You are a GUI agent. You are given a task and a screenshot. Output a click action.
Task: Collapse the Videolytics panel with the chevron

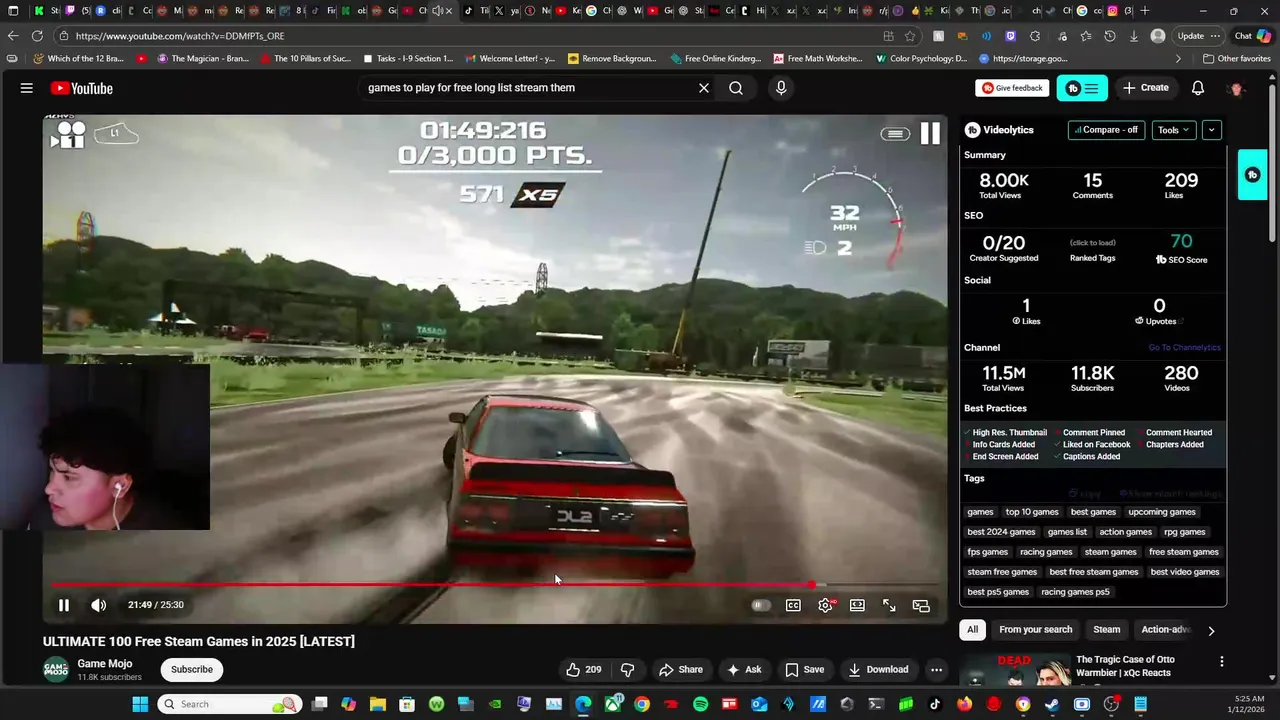tap(1212, 130)
